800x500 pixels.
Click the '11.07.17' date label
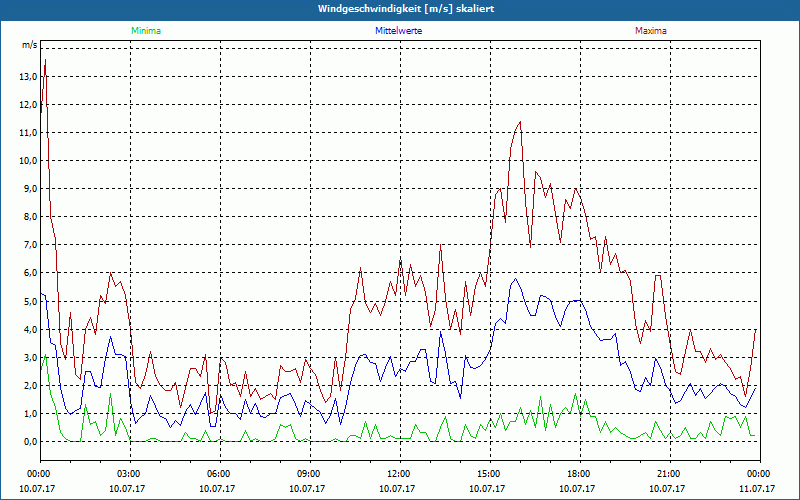pyautogui.click(x=757, y=488)
